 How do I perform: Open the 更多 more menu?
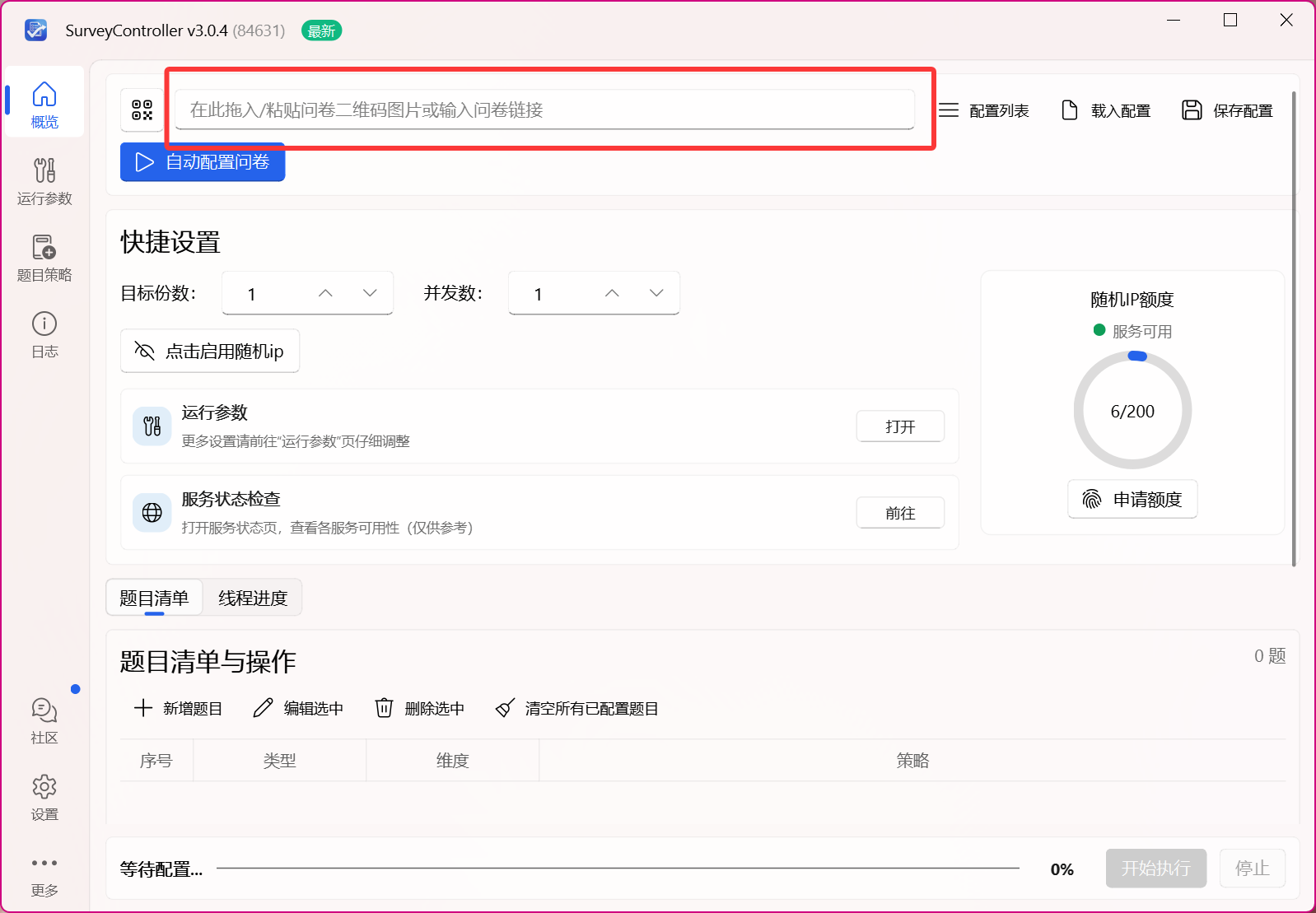tap(44, 875)
